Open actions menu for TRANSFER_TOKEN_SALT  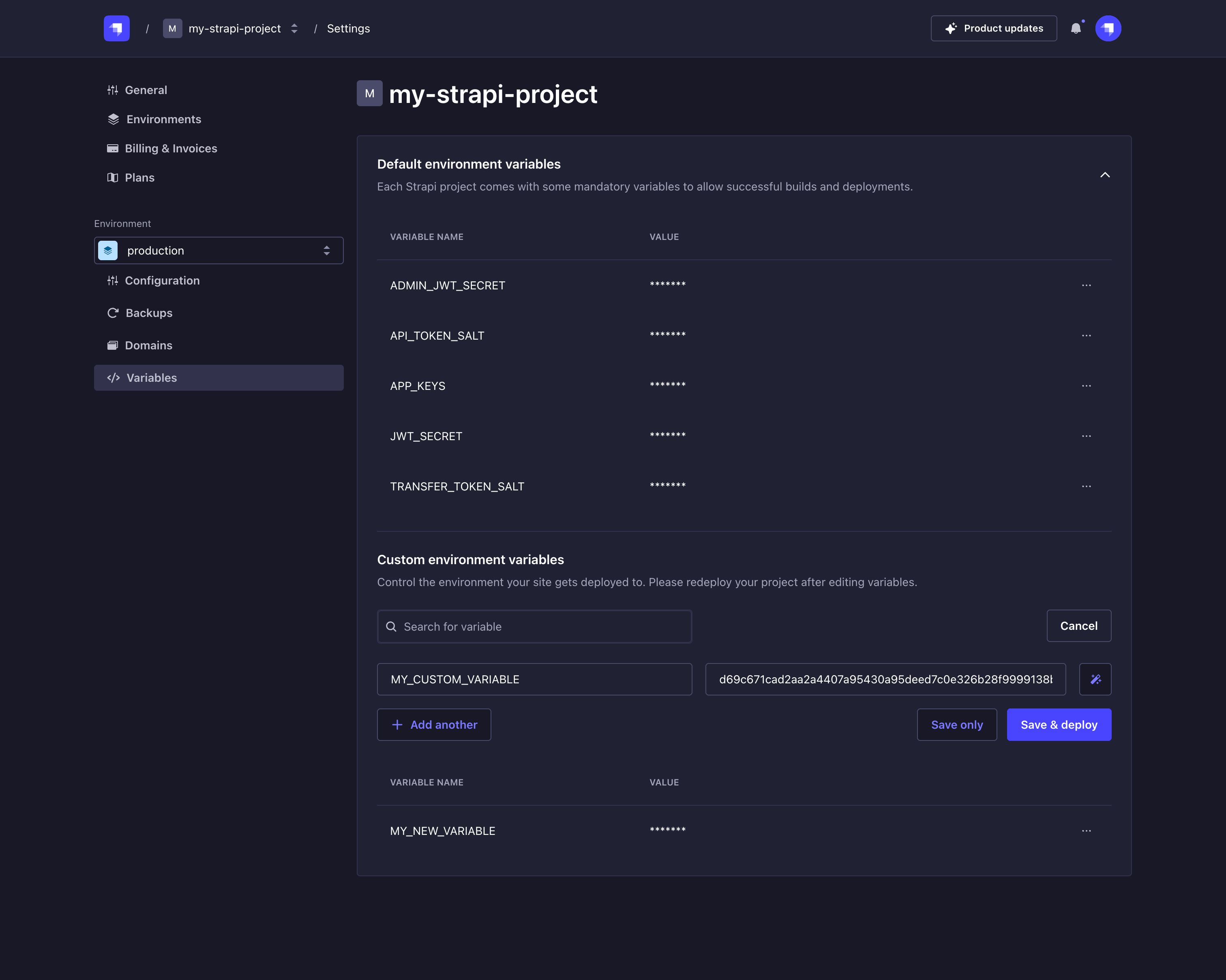[x=1086, y=487]
